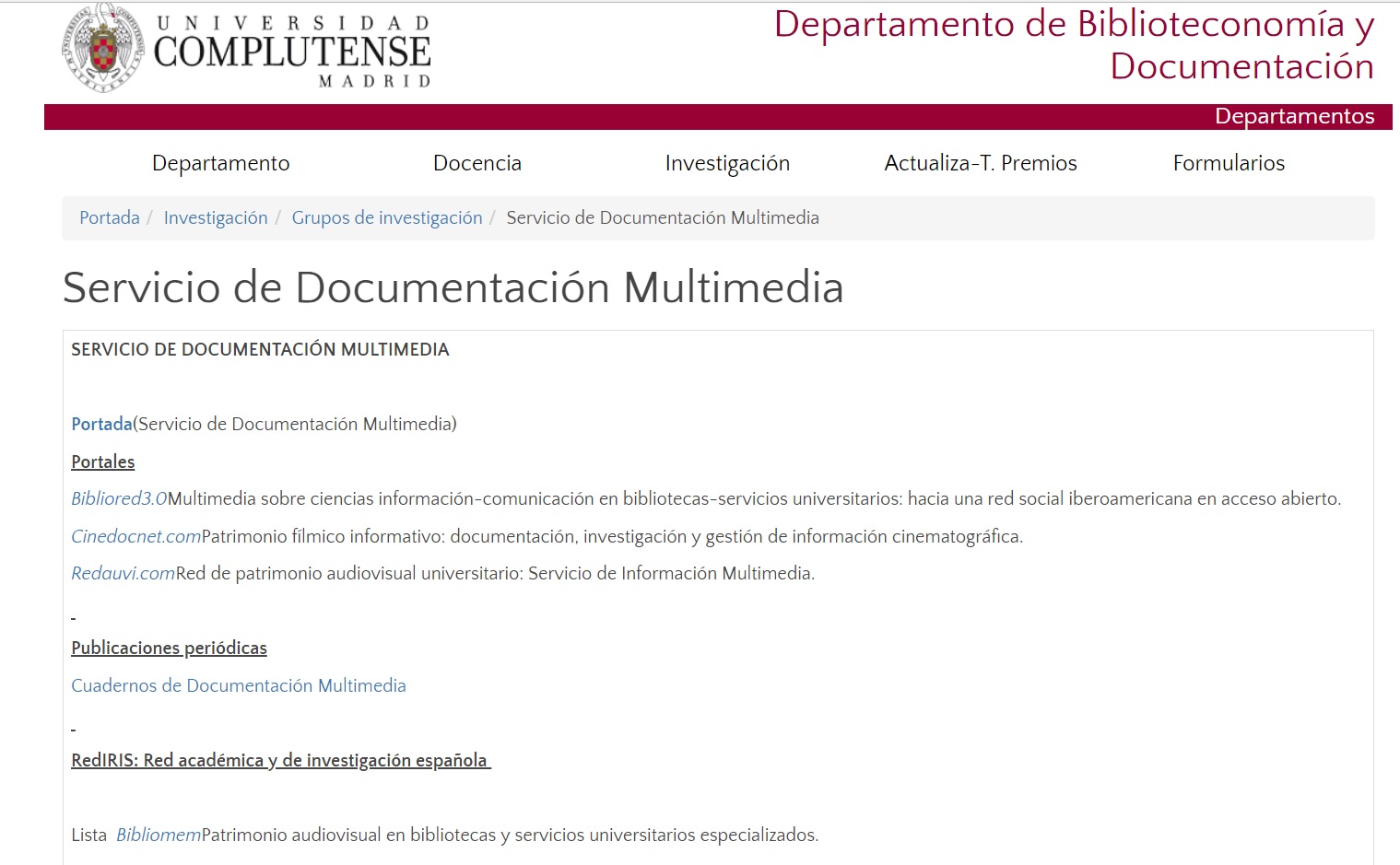The width and height of the screenshot is (1400, 865).
Task: Click text 'Red de patrimonio audiovisual universitario'
Action: tap(495, 573)
